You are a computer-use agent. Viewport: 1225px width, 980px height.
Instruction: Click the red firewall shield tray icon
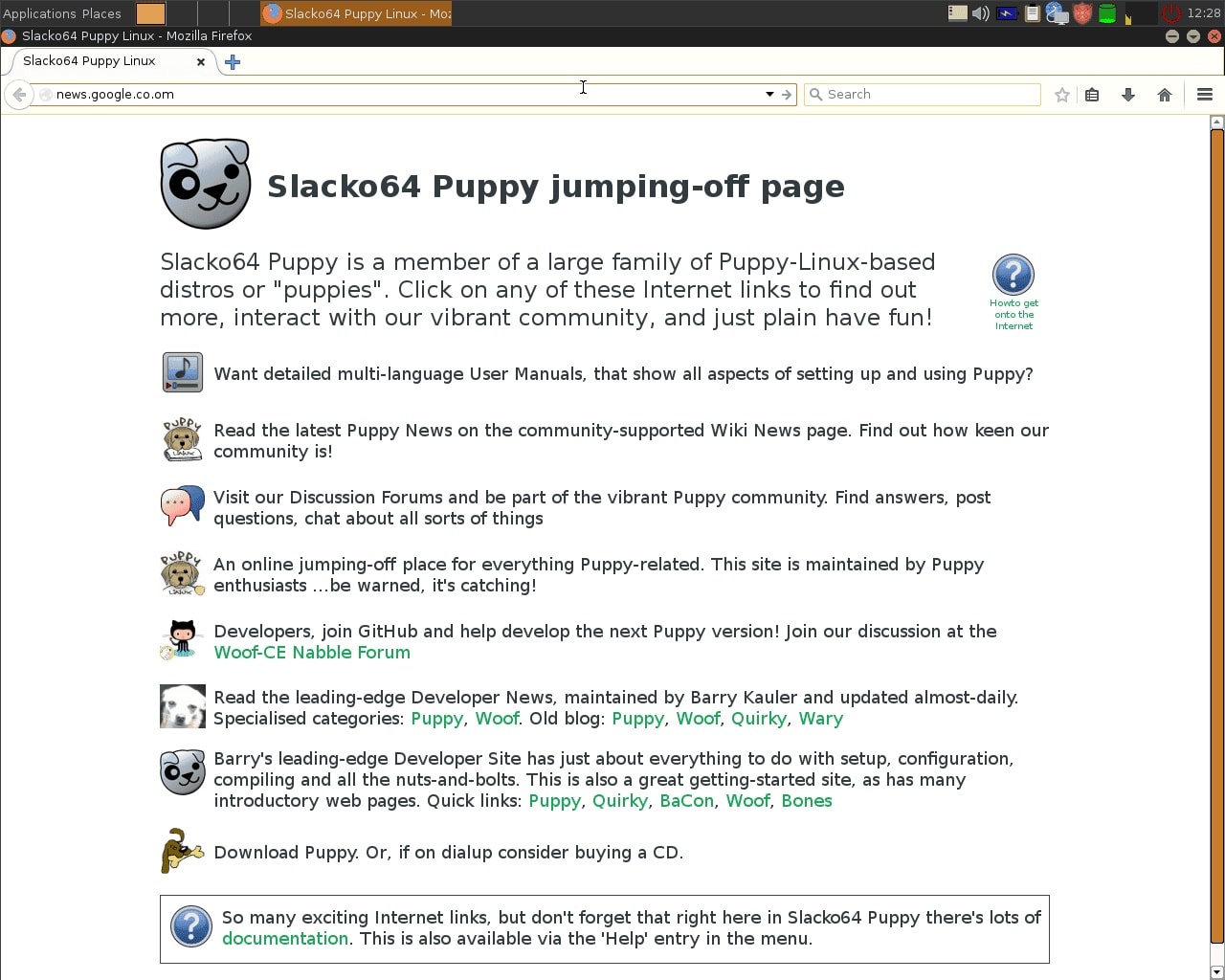point(1082,13)
